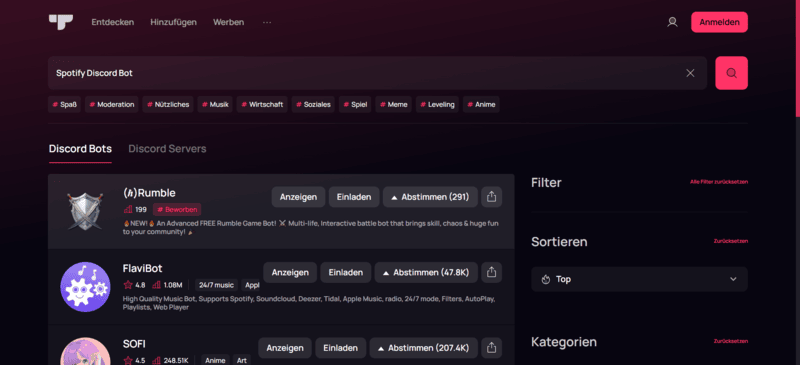Open the FlaviBot gear avatar
Viewport: 800px width, 365px height.
[x=85, y=287]
